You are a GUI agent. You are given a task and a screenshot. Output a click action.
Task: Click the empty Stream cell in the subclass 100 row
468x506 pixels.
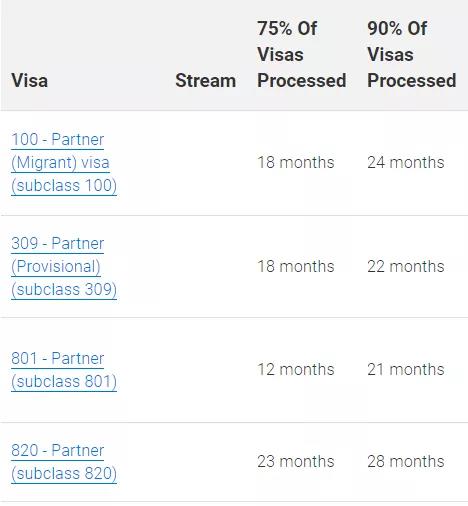coord(206,163)
